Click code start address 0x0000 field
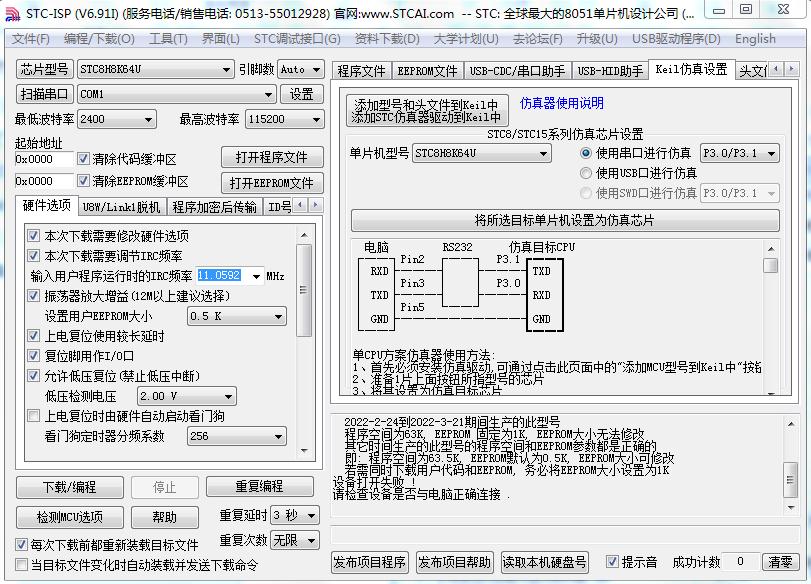Screen dimensions: 811x584 coord(44,159)
